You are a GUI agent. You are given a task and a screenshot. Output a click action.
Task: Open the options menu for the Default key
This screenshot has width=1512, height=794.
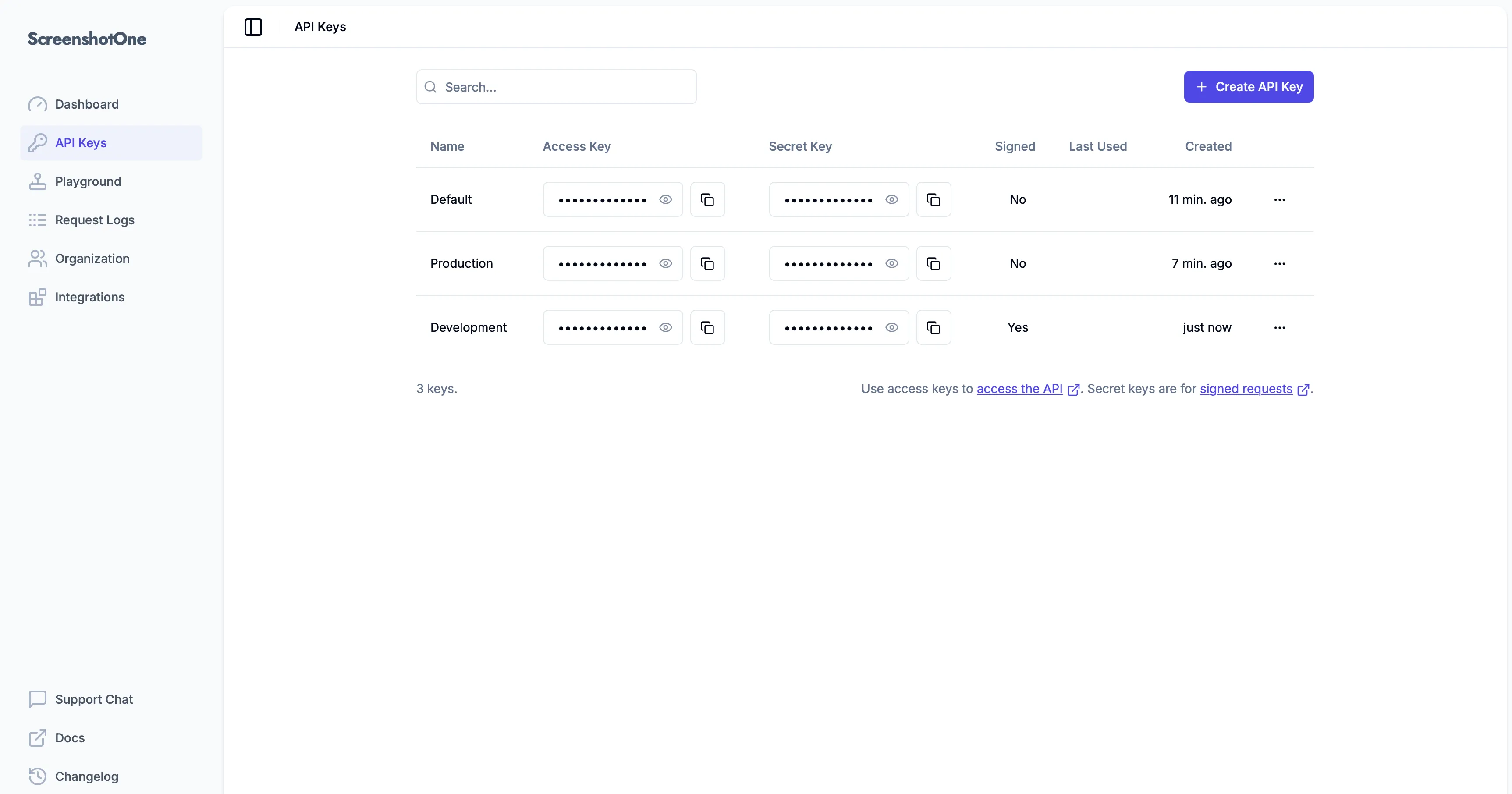1280,199
